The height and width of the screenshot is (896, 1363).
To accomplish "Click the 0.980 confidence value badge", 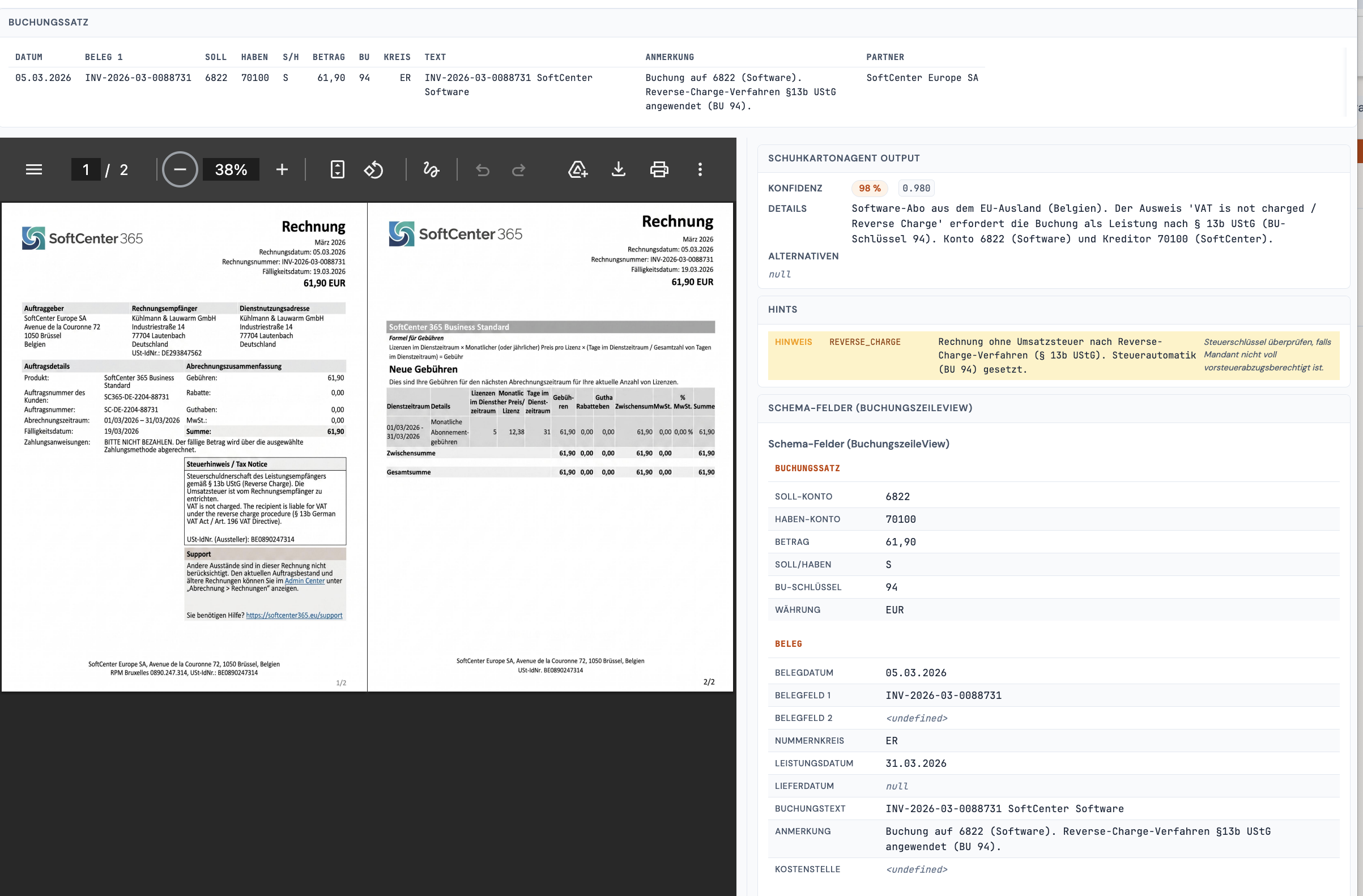I will pyautogui.click(x=915, y=189).
